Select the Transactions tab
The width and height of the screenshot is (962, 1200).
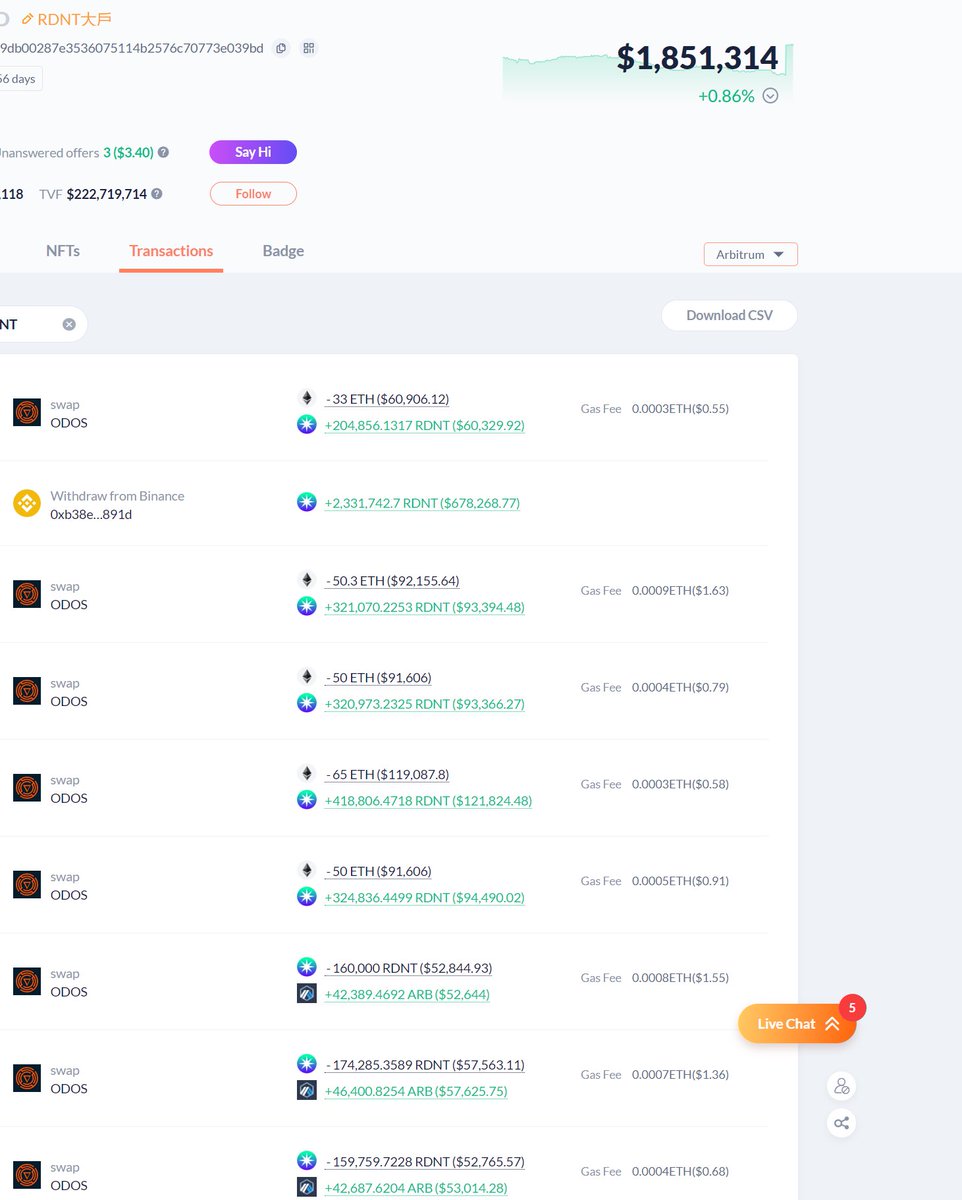pos(171,251)
